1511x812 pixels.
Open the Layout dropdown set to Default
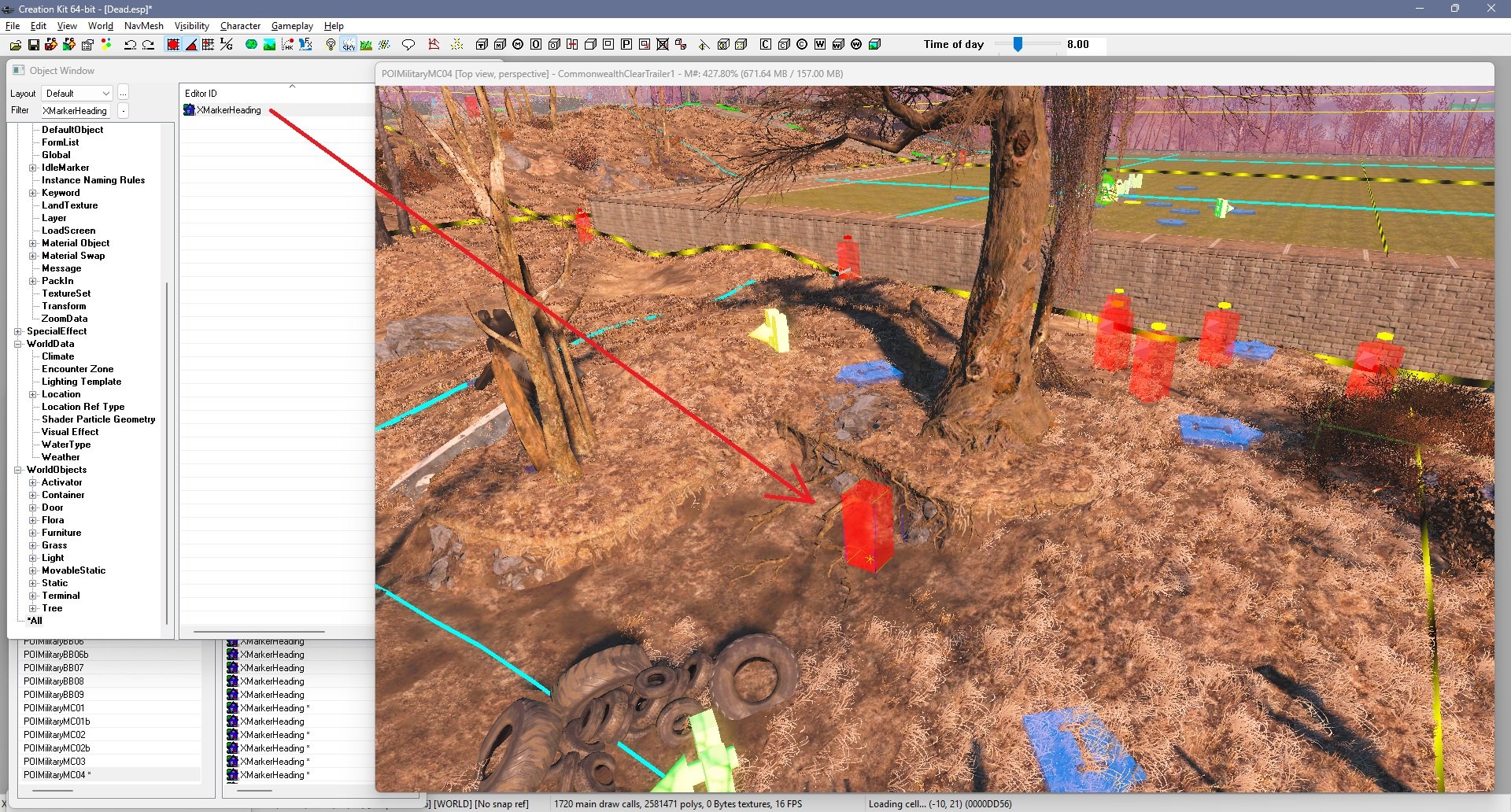tap(77, 94)
